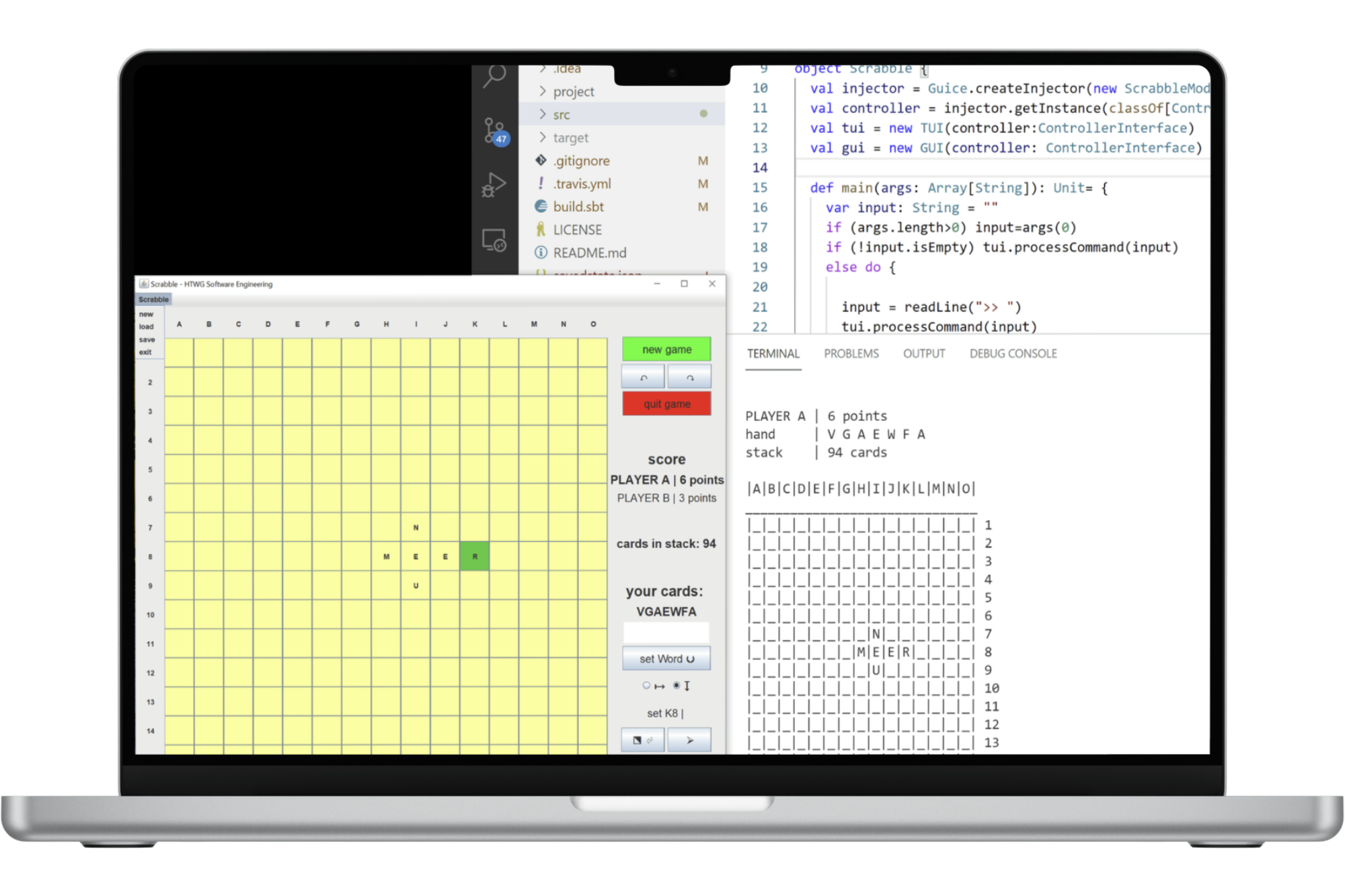Click the red quit game button

(x=666, y=404)
